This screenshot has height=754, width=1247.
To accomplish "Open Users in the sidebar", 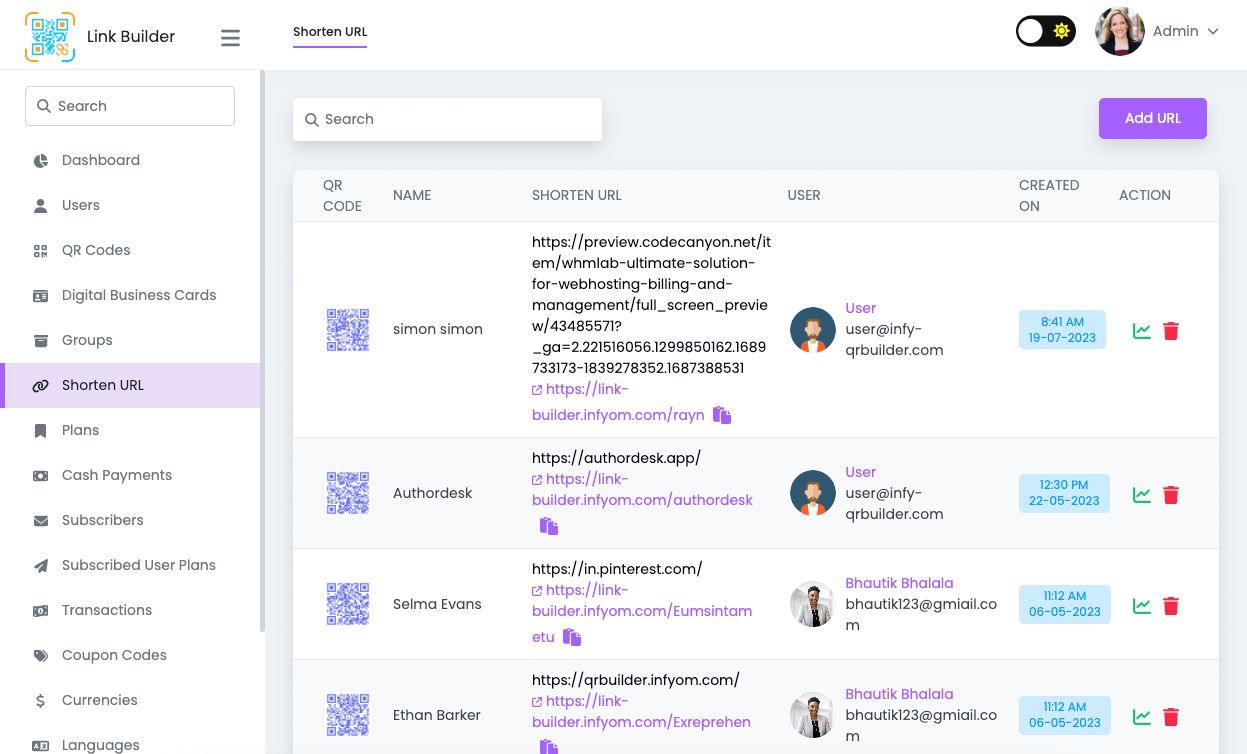I will pyautogui.click(x=130, y=205).
